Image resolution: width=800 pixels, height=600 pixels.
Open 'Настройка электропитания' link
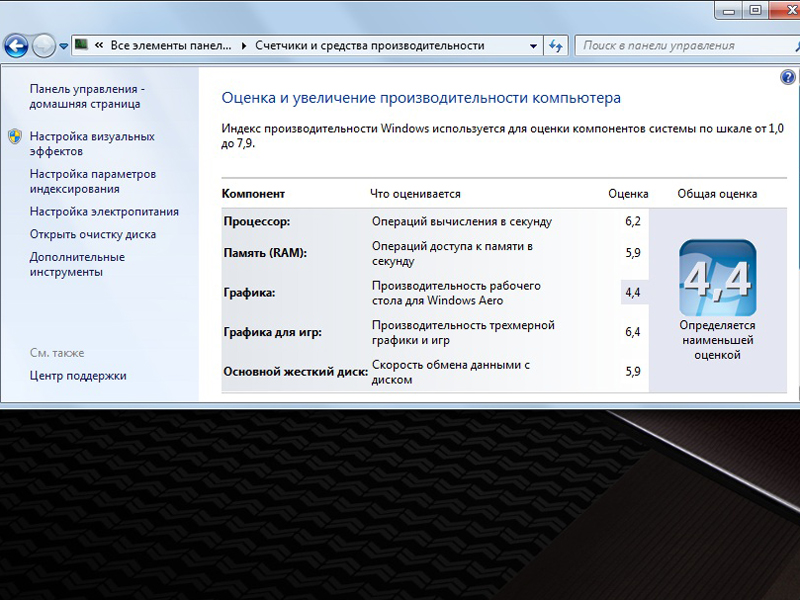click(x=104, y=212)
